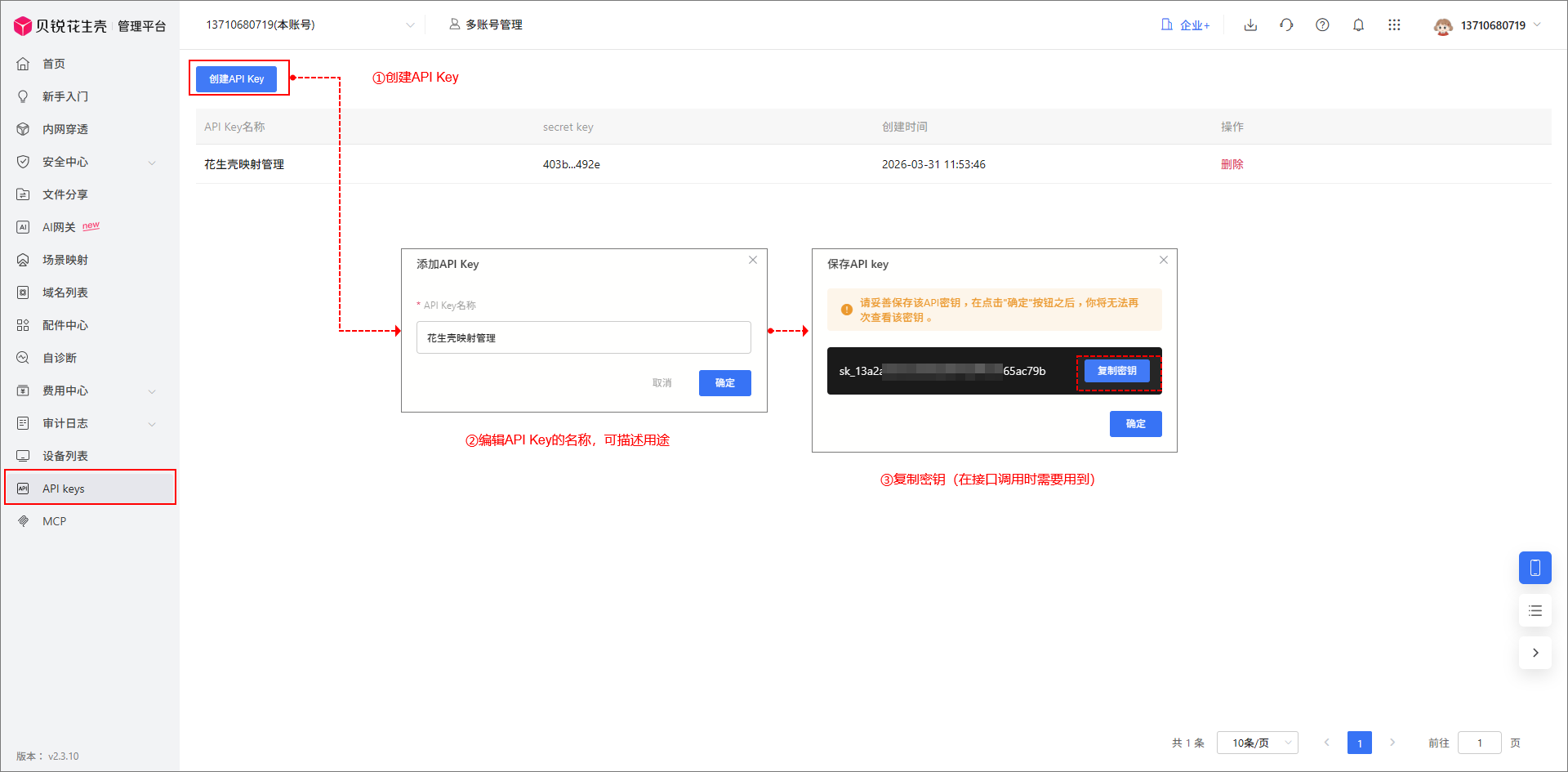Viewport: 1568px width, 772px height.
Task: Open notifications bell icon
Action: 1358,25
